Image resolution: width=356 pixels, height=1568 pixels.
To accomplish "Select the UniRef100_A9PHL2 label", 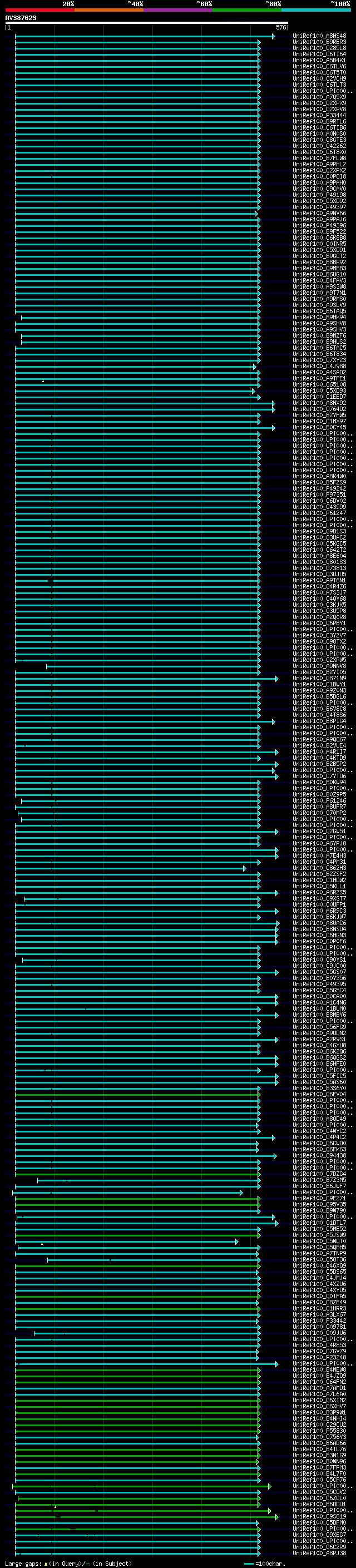I will (319, 164).
